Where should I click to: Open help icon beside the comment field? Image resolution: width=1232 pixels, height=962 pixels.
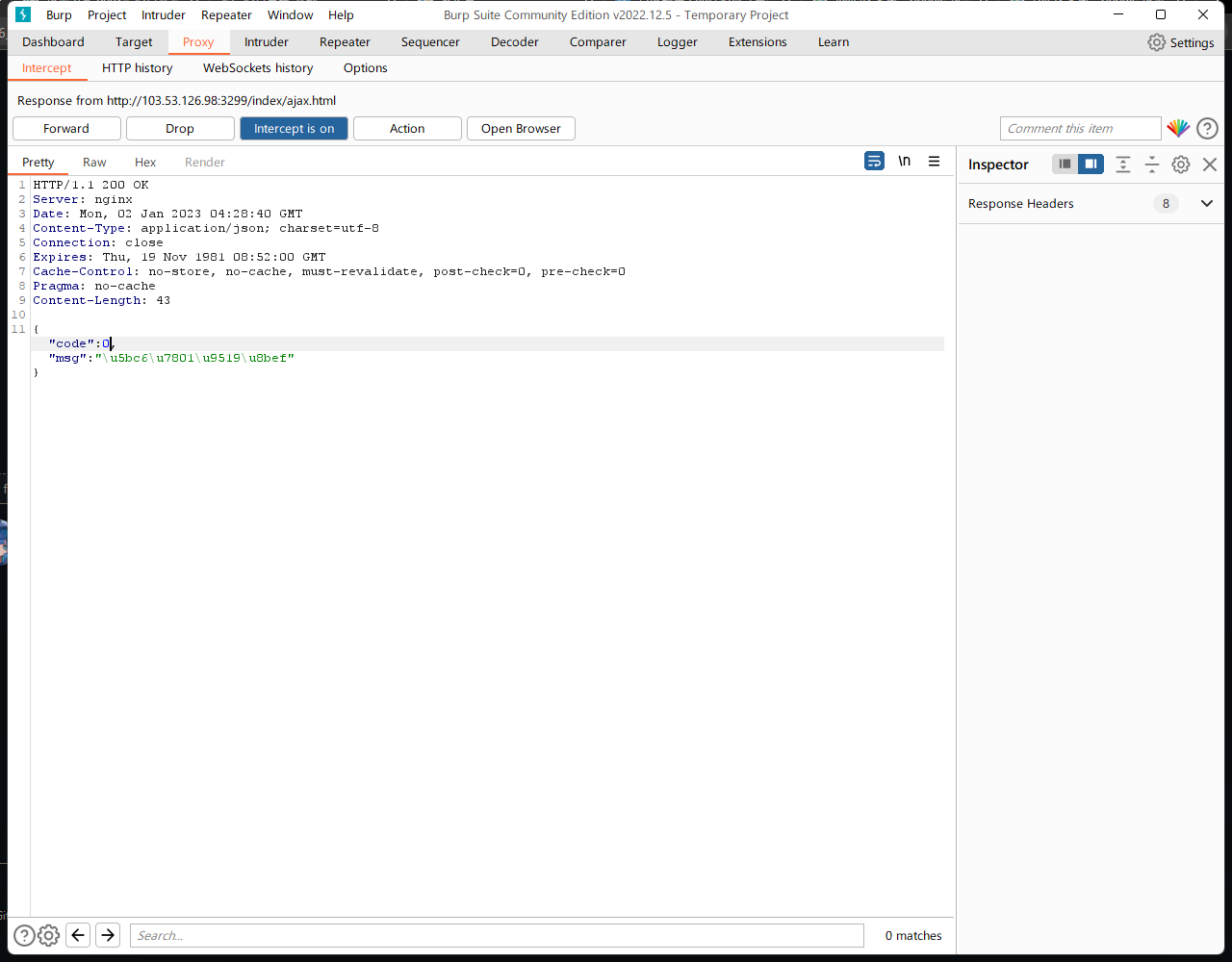(x=1207, y=128)
